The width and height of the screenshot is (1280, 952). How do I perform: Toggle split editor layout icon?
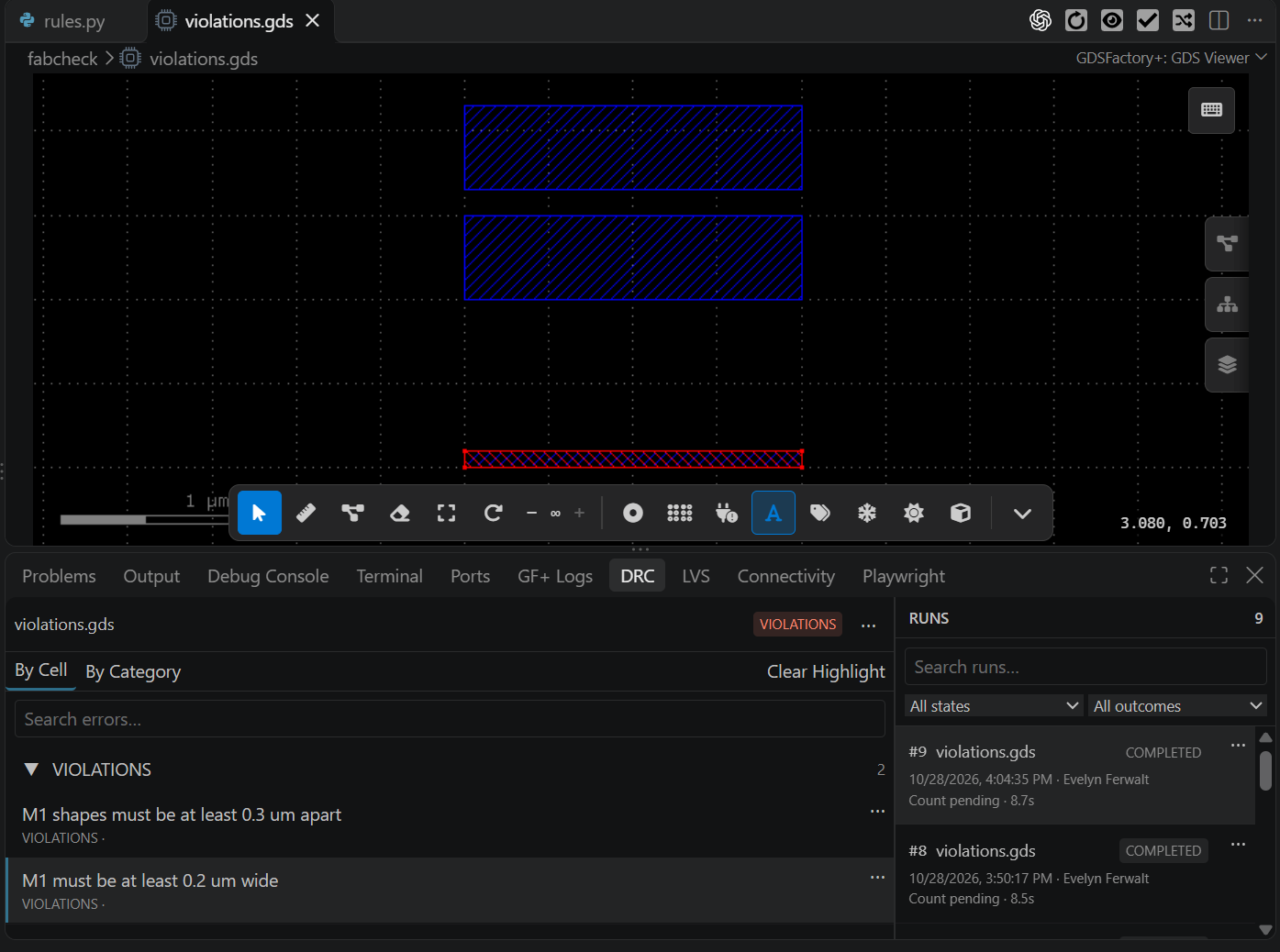(1219, 20)
